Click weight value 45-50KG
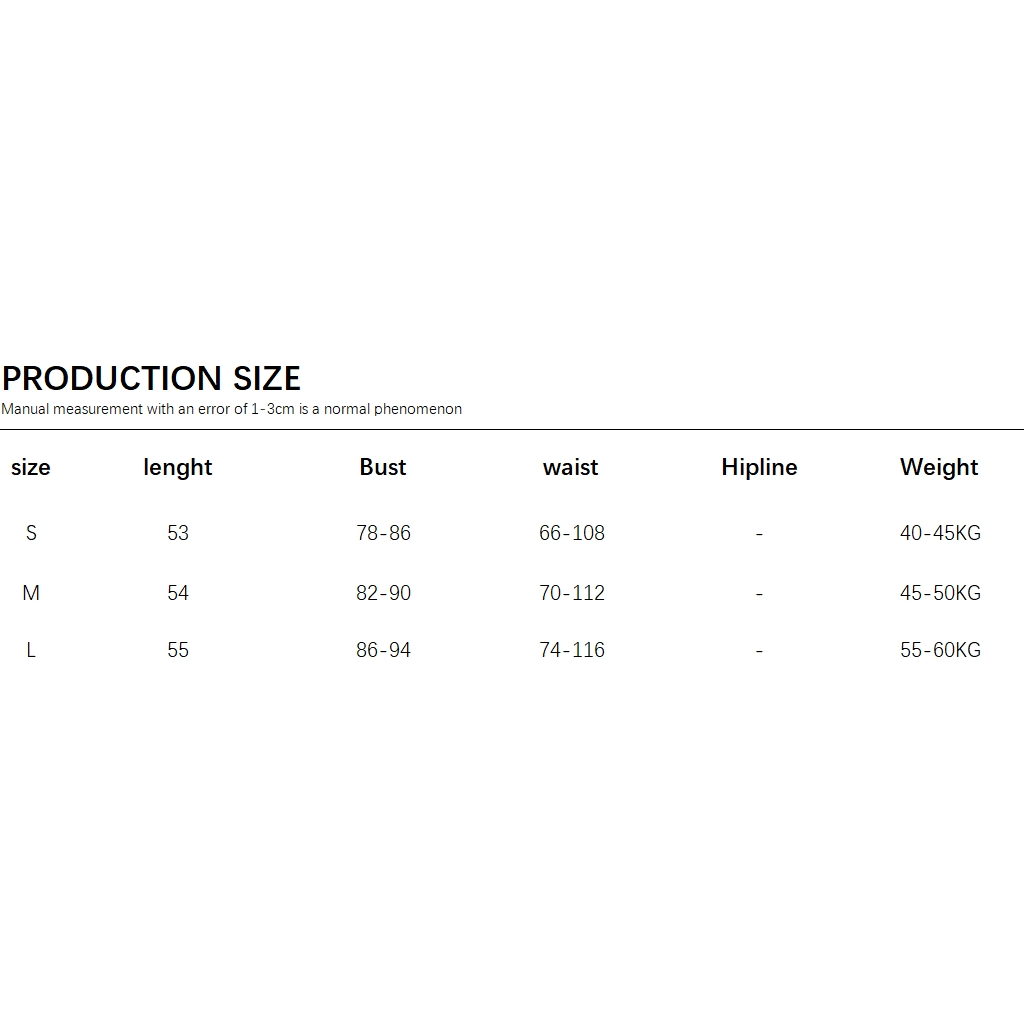Image resolution: width=1024 pixels, height=1024 pixels. (940, 593)
